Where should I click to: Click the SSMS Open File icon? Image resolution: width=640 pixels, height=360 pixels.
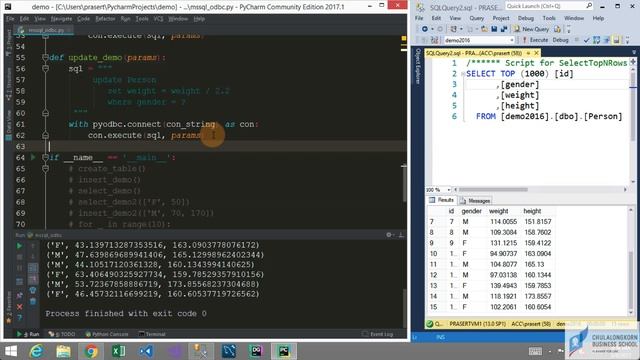484,29
